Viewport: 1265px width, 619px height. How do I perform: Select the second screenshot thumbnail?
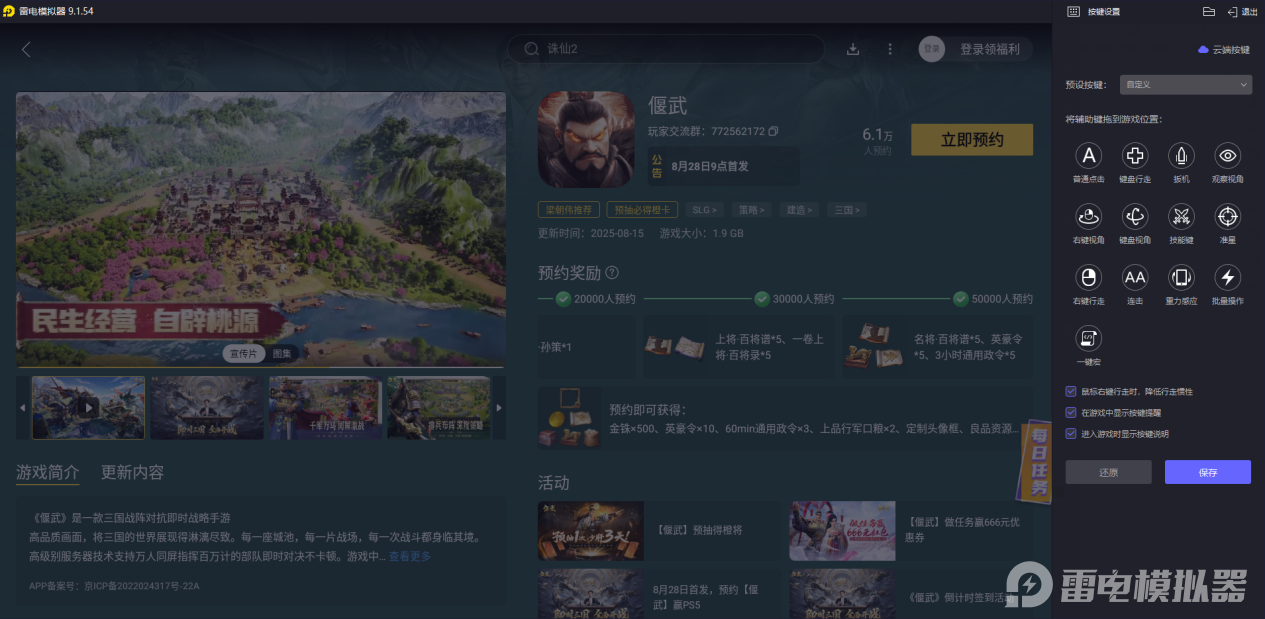pyautogui.click(x=207, y=408)
